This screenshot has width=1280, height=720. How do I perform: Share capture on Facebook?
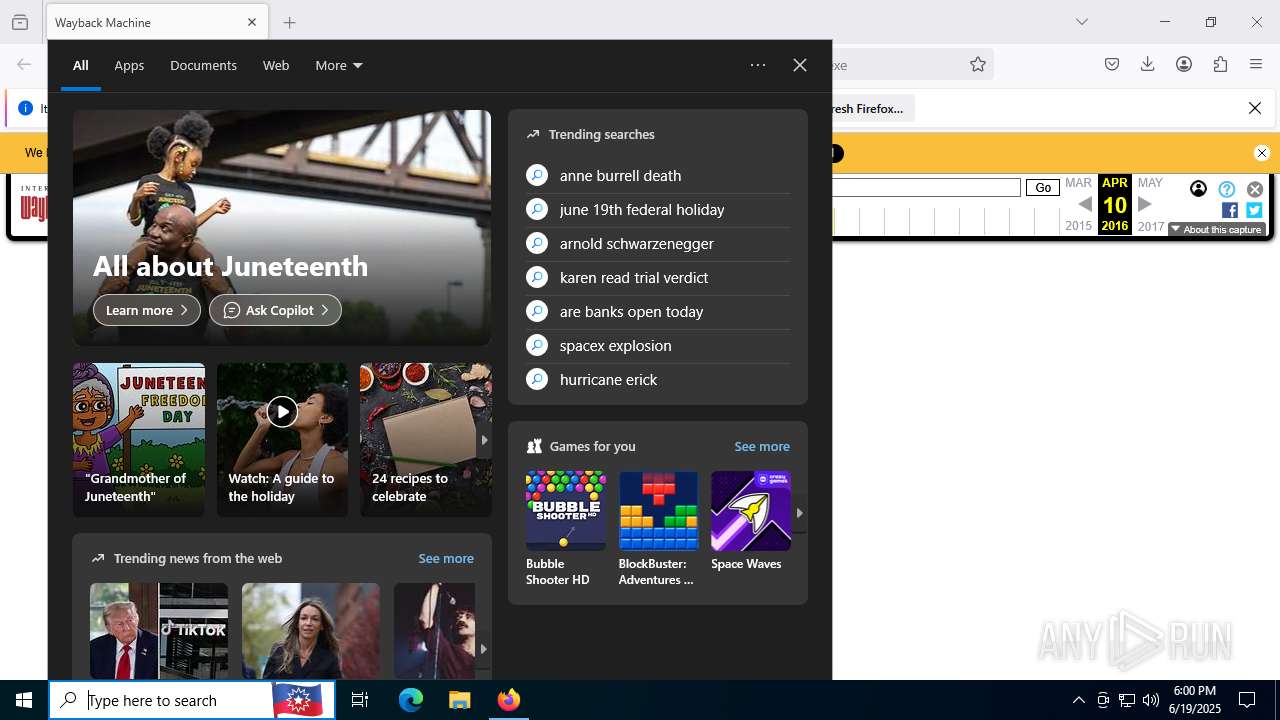[x=1230, y=210]
